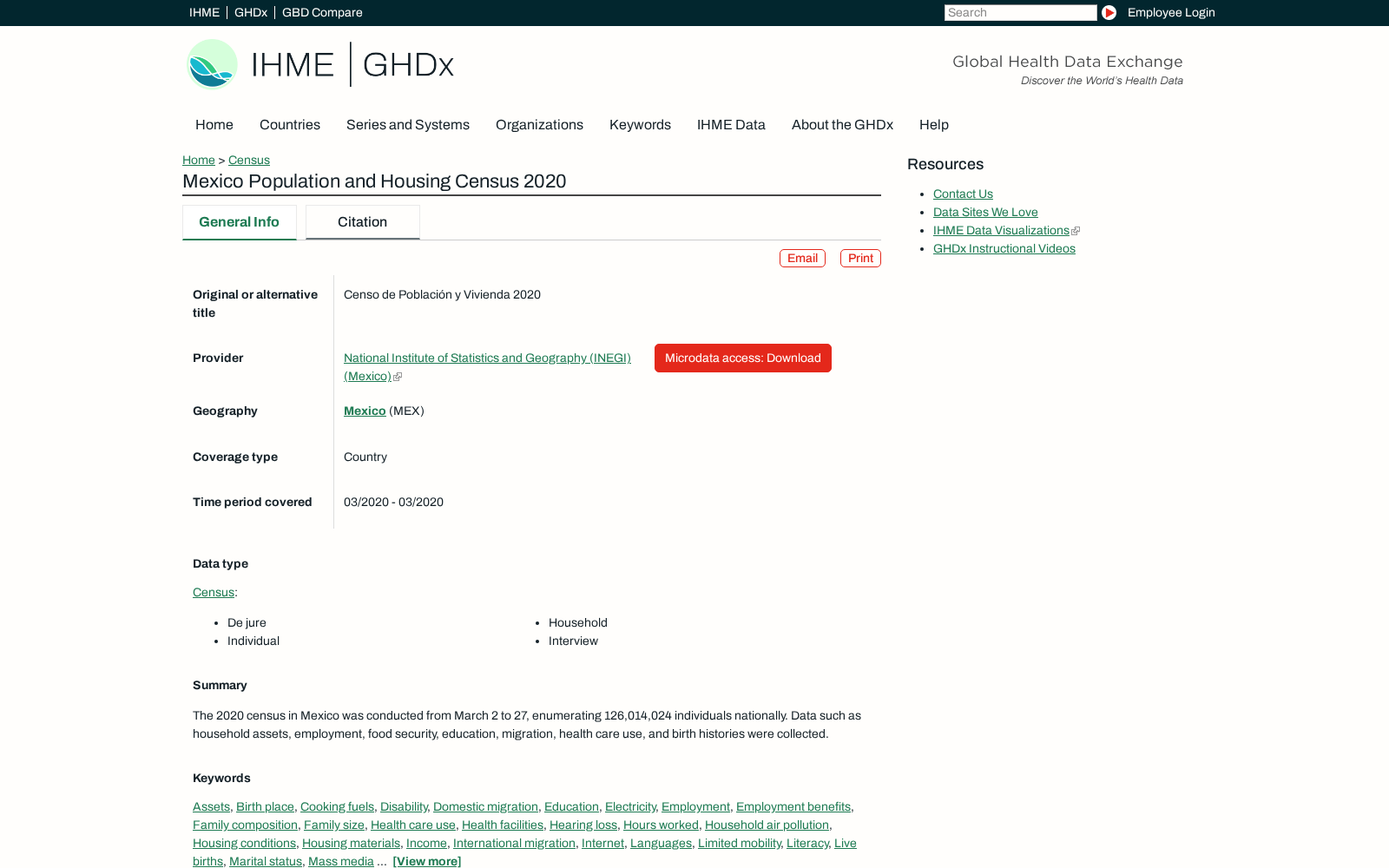Click the '03/2020 - 03/2020' time period
The image size is (1389, 868).
[x=393, y=502]
